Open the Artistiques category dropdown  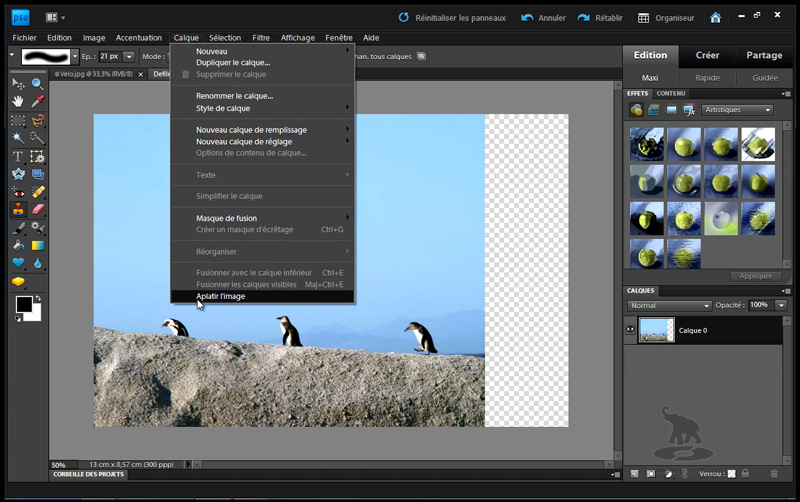[738, 110]
